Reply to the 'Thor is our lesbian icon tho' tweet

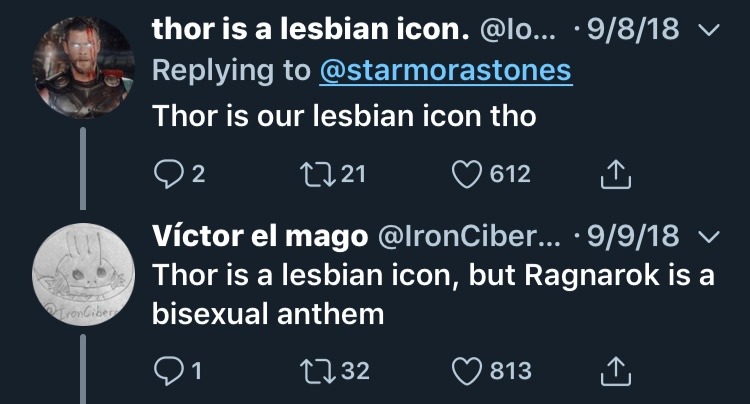click(168, 175)
